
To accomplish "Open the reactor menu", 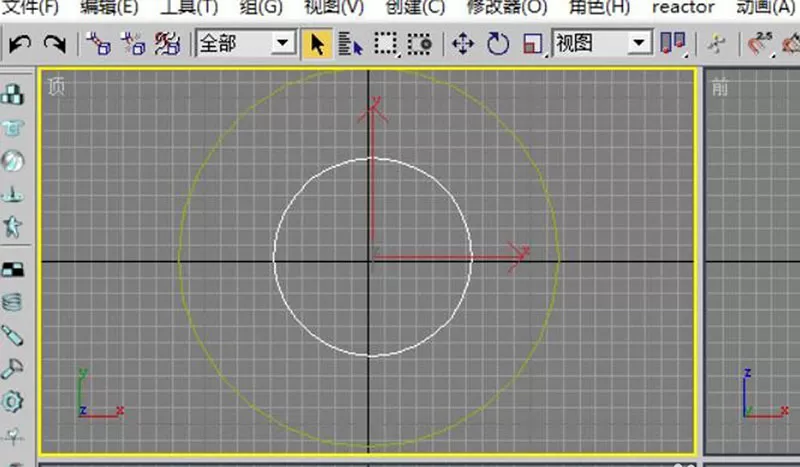I will coord(683,7).
